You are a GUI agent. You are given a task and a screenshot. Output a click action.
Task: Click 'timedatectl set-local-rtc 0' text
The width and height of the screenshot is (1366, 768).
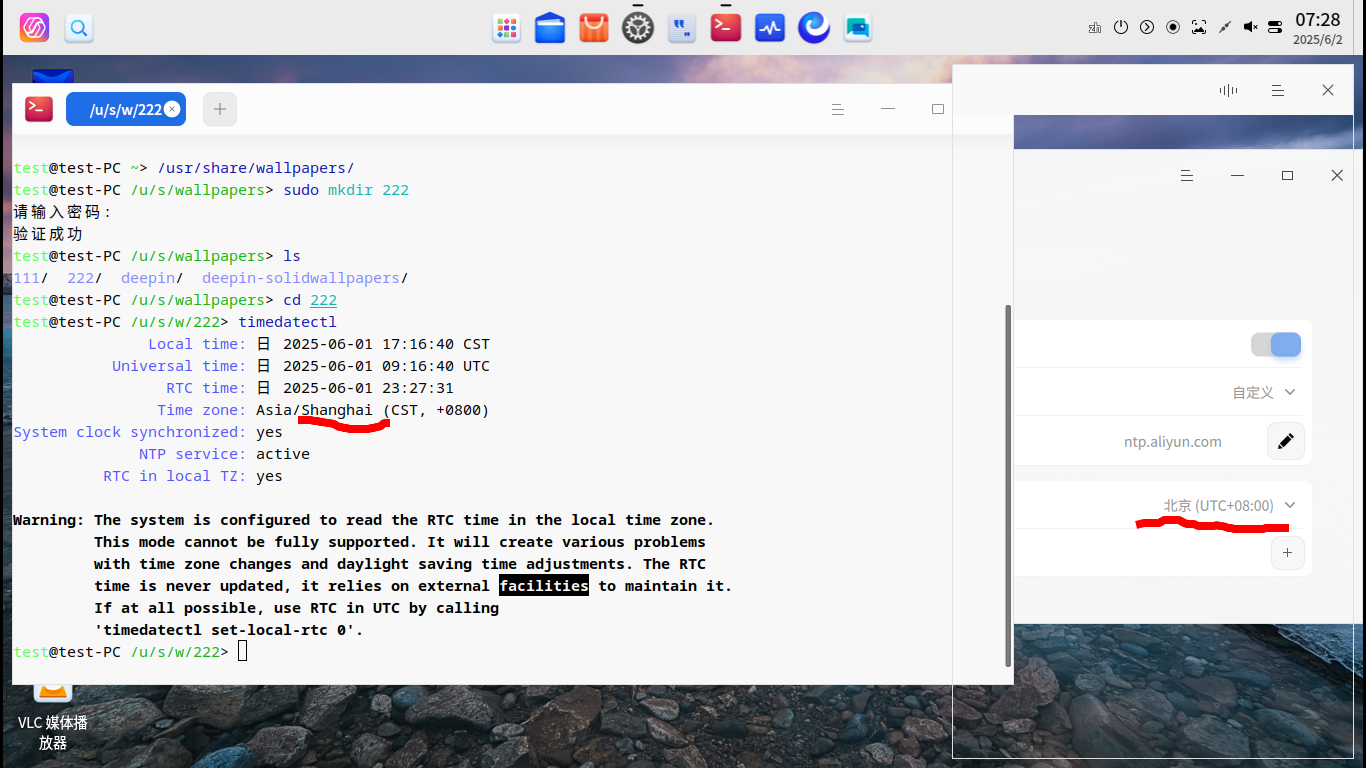coord(229,630)
